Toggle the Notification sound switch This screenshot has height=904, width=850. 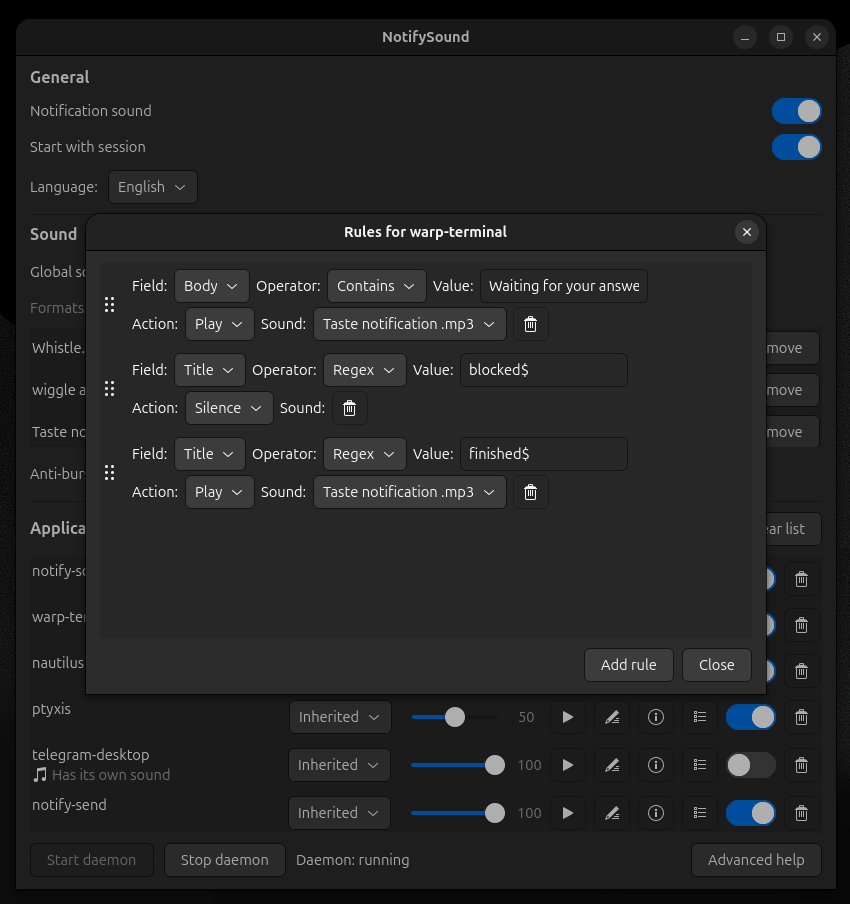pyautogui.click(x=796, y=111)
